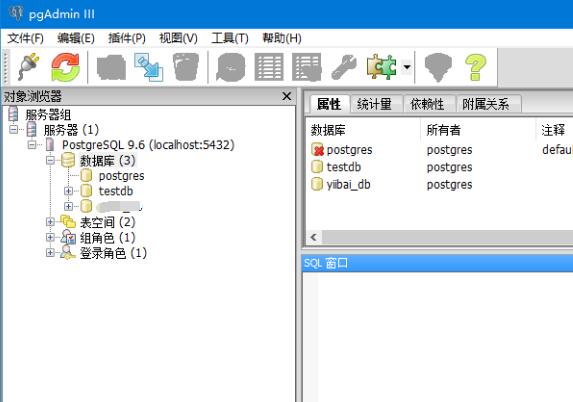The width and height of the screenshot is (573, 402).
Task: Click the wrench maintenance icon
Action: [x=344, y=67]
